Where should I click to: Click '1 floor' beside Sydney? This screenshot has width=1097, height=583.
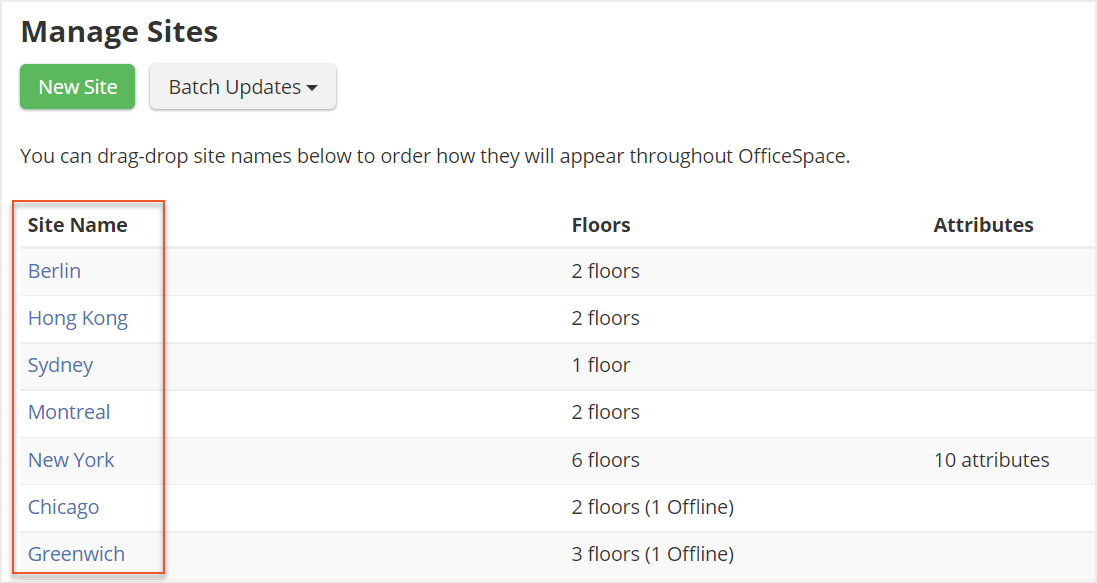coord(601,364)
